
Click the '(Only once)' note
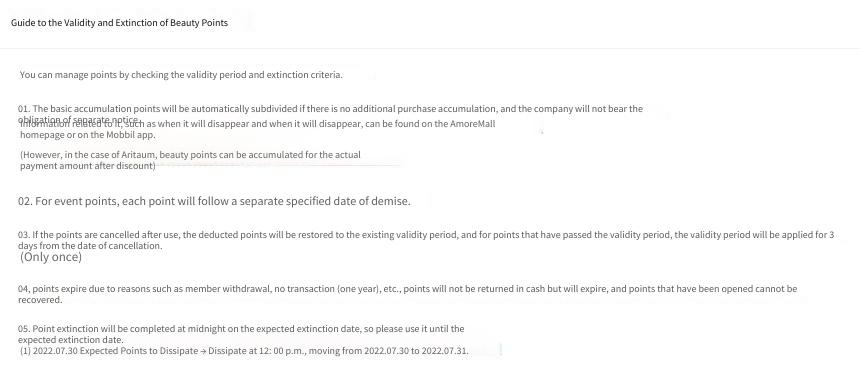tap(50, 257)
